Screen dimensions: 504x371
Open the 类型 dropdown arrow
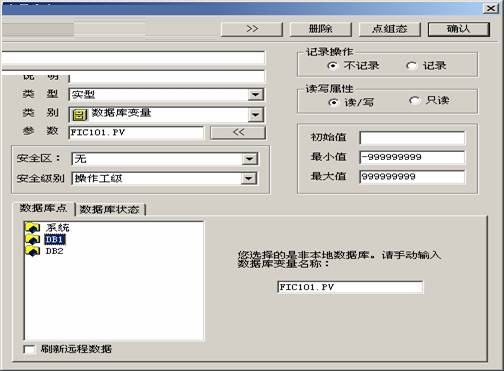coord(256,95)
